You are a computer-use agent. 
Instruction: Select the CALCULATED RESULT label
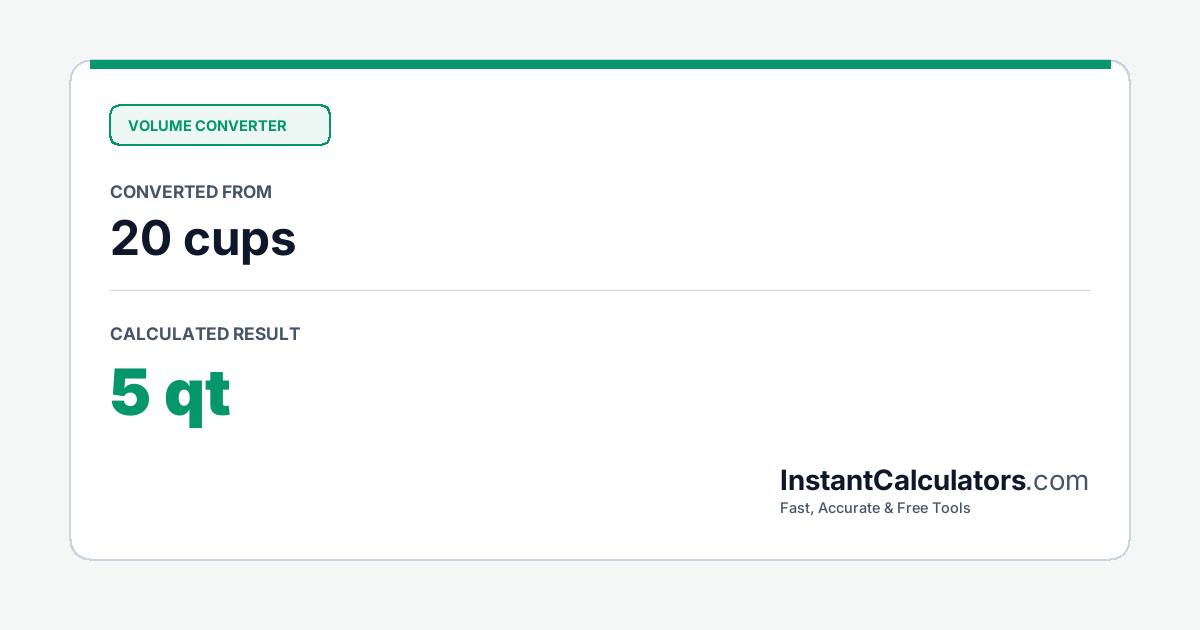[205, 334]
